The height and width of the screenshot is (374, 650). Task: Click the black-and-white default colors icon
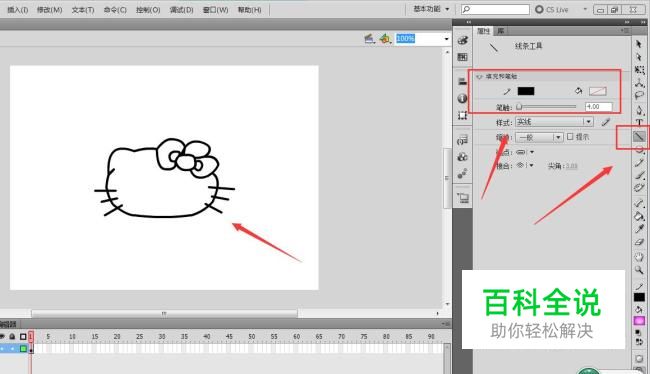639,333
